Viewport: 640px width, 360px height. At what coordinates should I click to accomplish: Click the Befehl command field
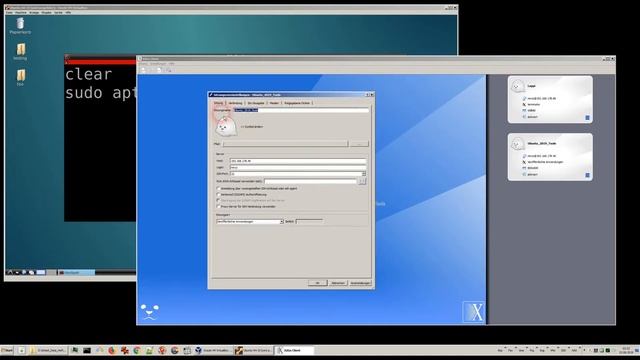point(309,221)
